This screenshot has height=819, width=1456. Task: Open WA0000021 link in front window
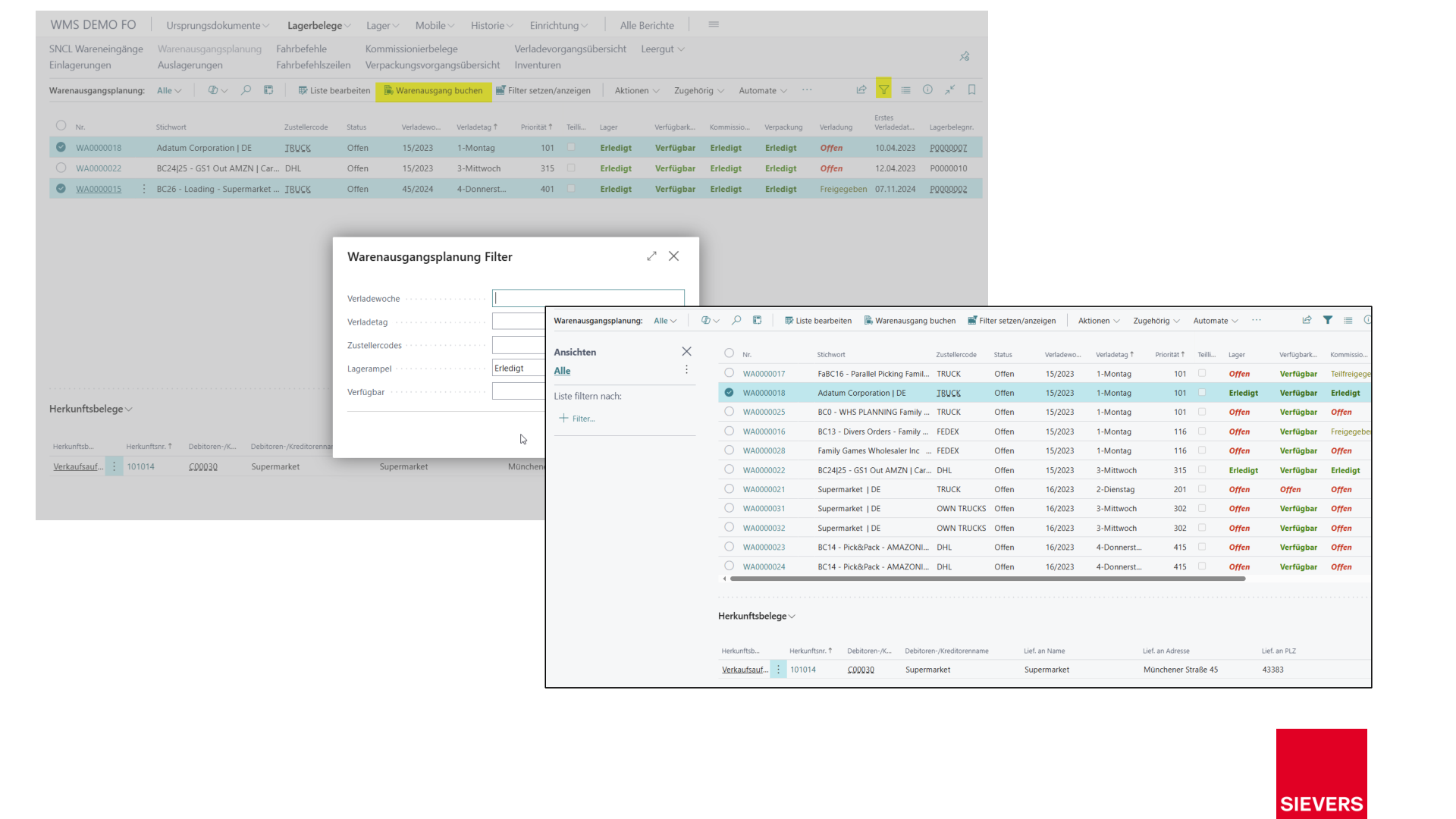764,490
